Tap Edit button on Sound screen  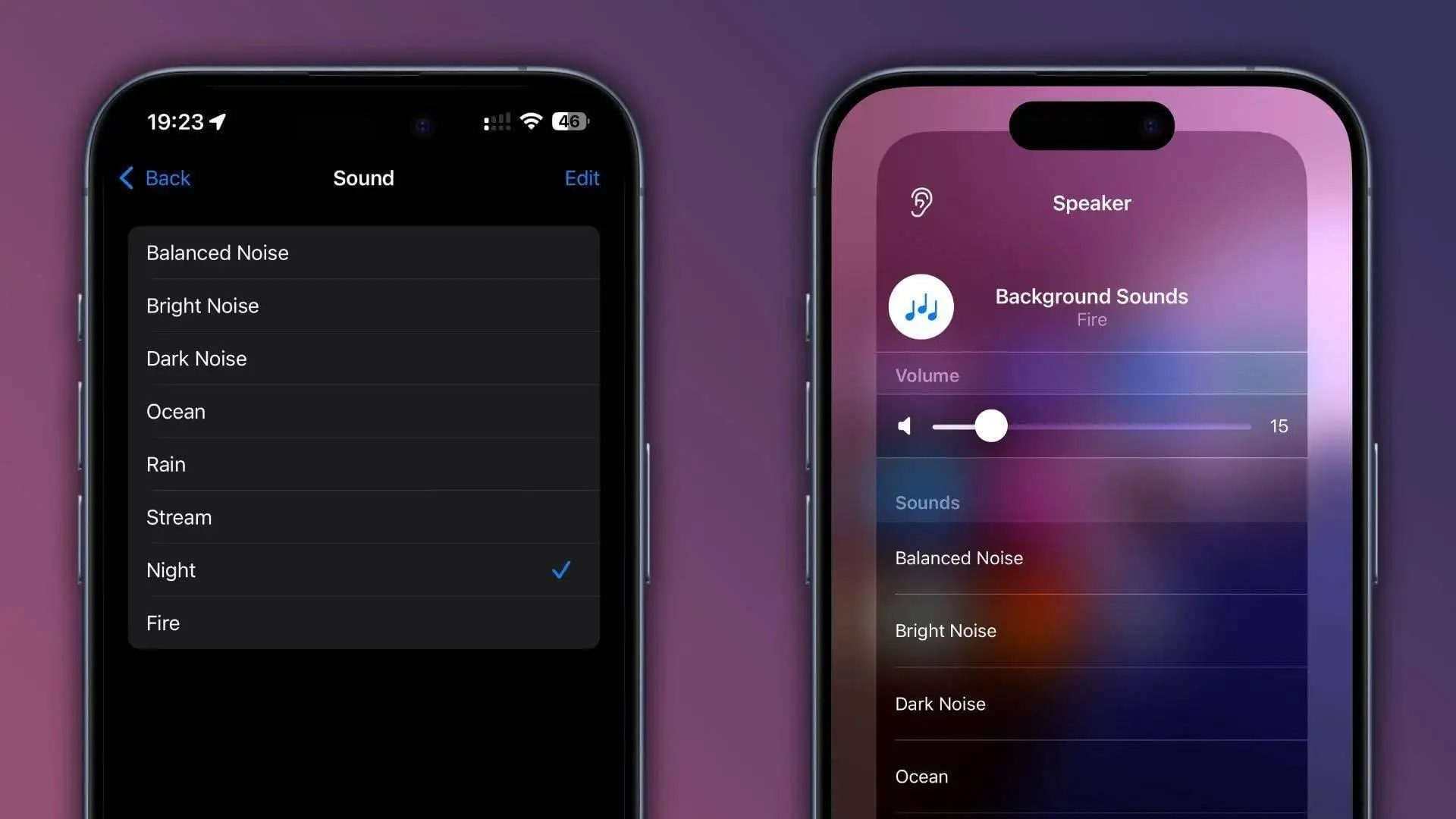pyautogui.click(x=581, y=177)
